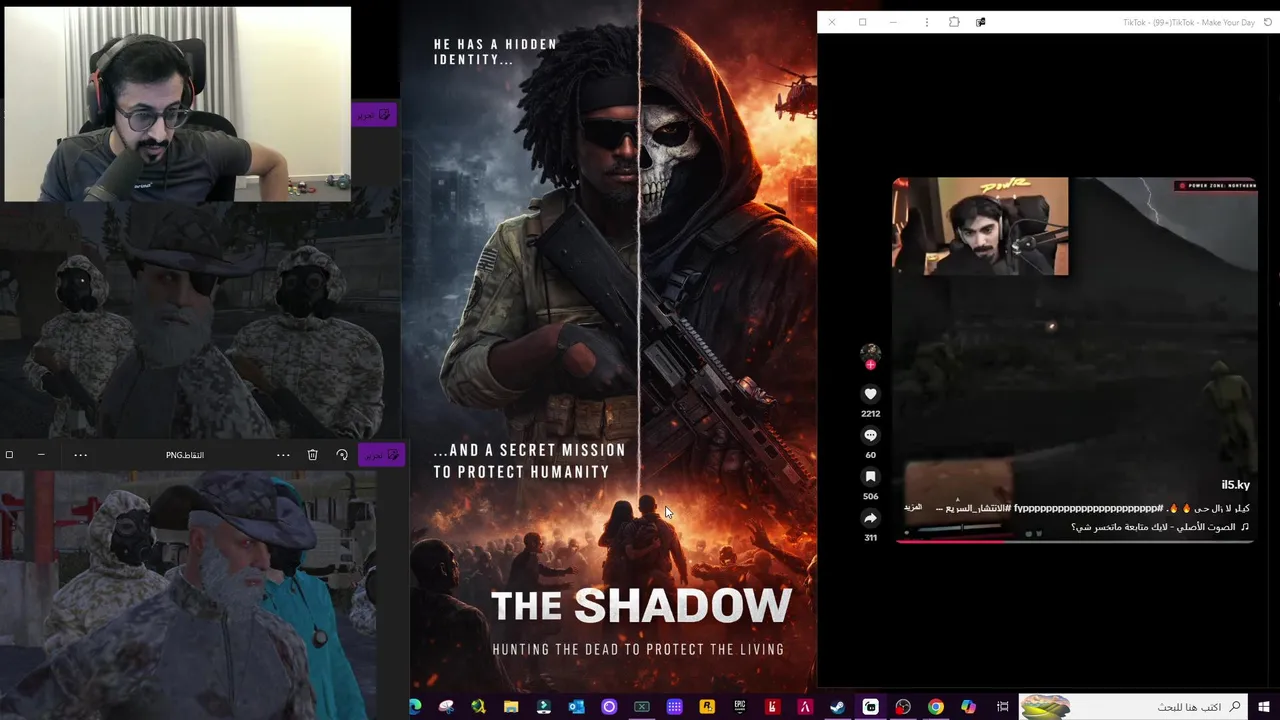Image resolution: width=1280 pixels, height=720 pixels.
Task: Open TikTok comments bubble icon
Action: 870,435
